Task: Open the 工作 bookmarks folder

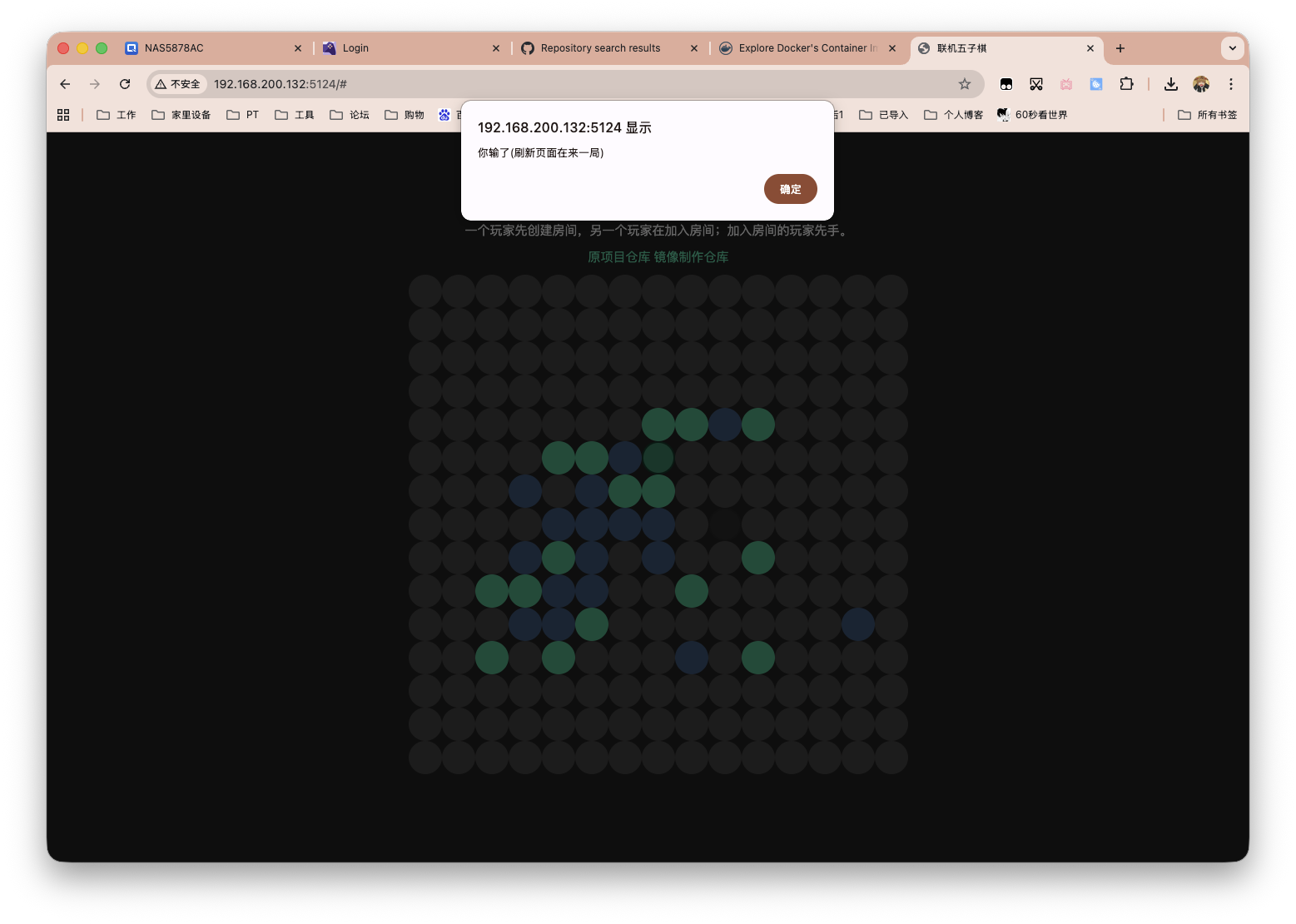Action: click(117, 115)
